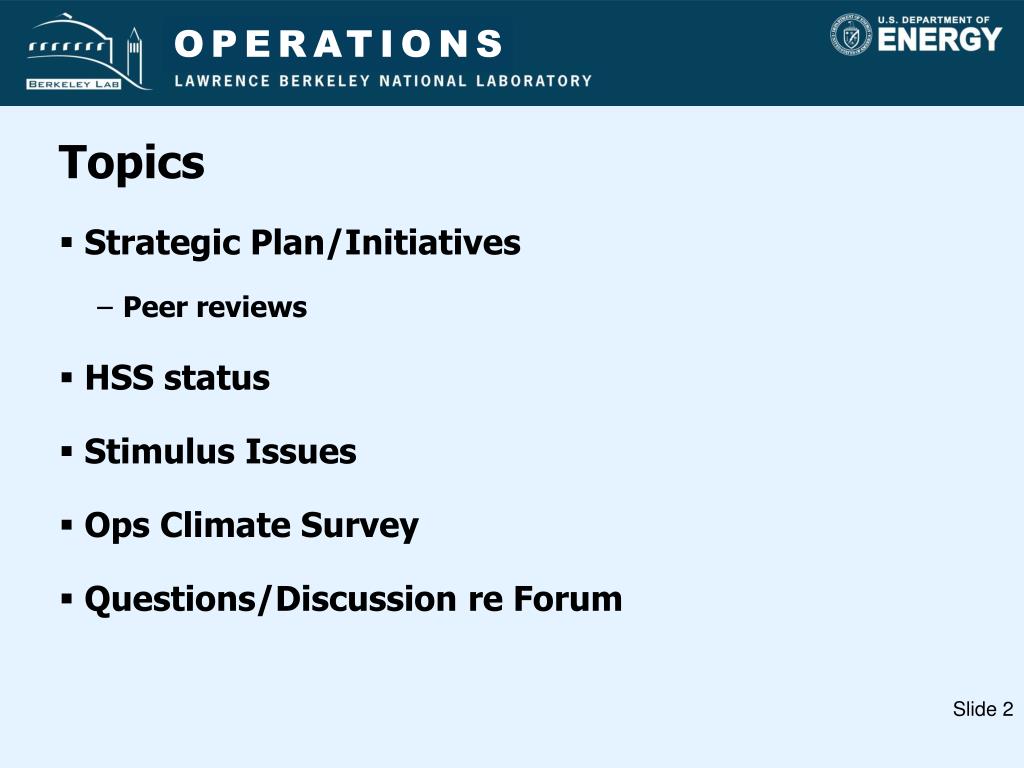
Task: Click square bullet before Stimulus Issues
Action: (x=67, y=451)
